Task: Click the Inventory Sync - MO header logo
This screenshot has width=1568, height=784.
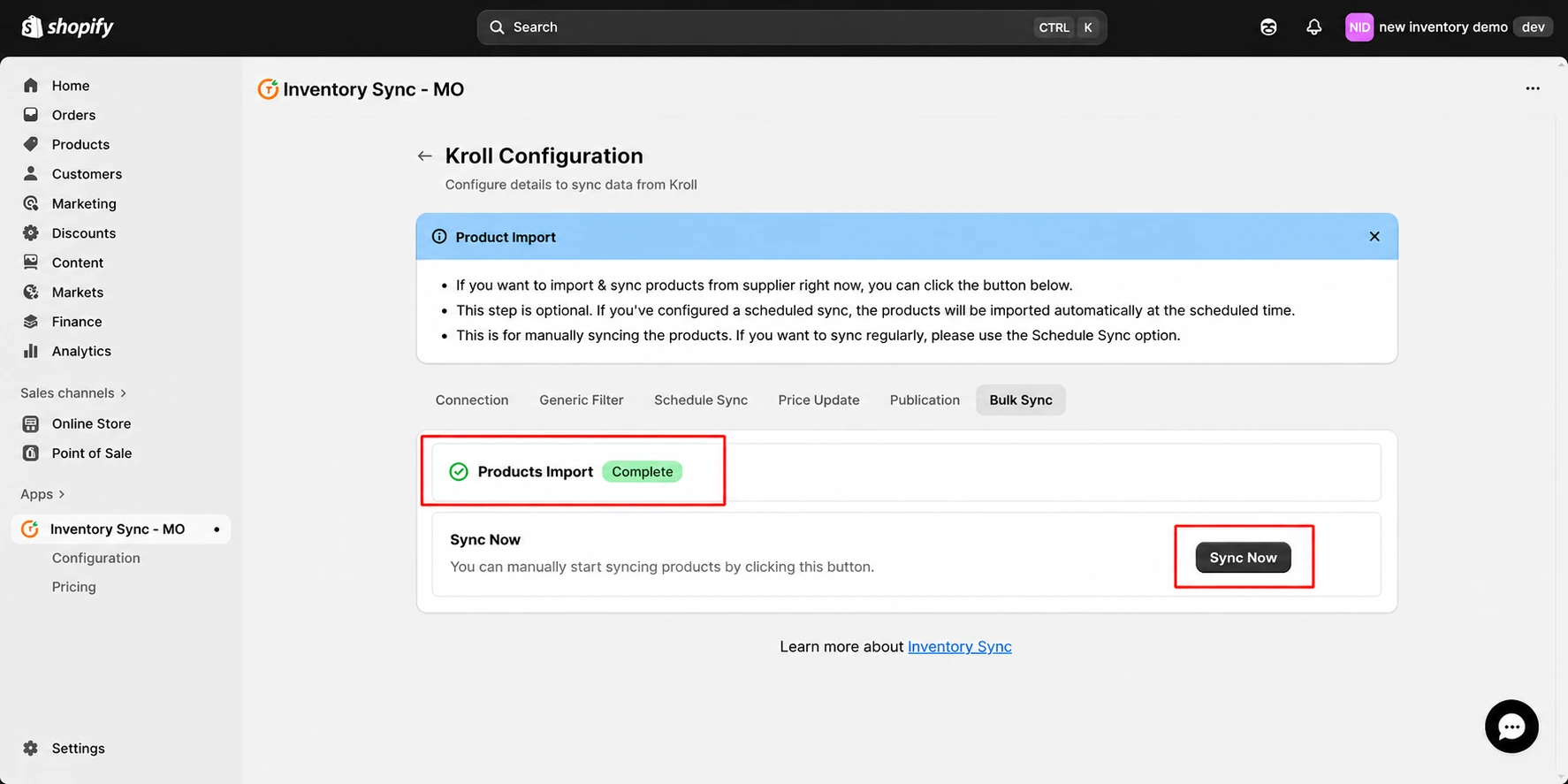Action: 268,89
